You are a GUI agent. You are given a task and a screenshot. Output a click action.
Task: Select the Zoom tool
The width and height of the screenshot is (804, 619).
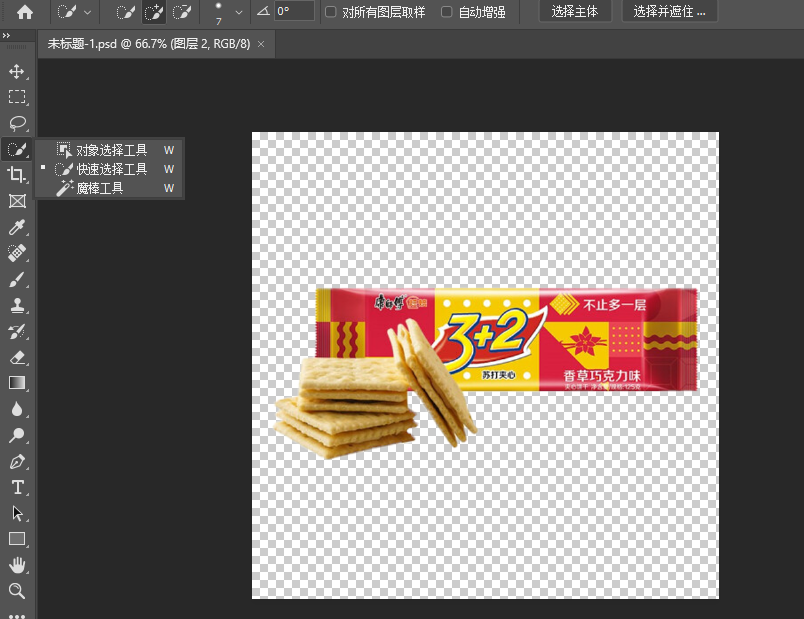(x=17, y=591)
